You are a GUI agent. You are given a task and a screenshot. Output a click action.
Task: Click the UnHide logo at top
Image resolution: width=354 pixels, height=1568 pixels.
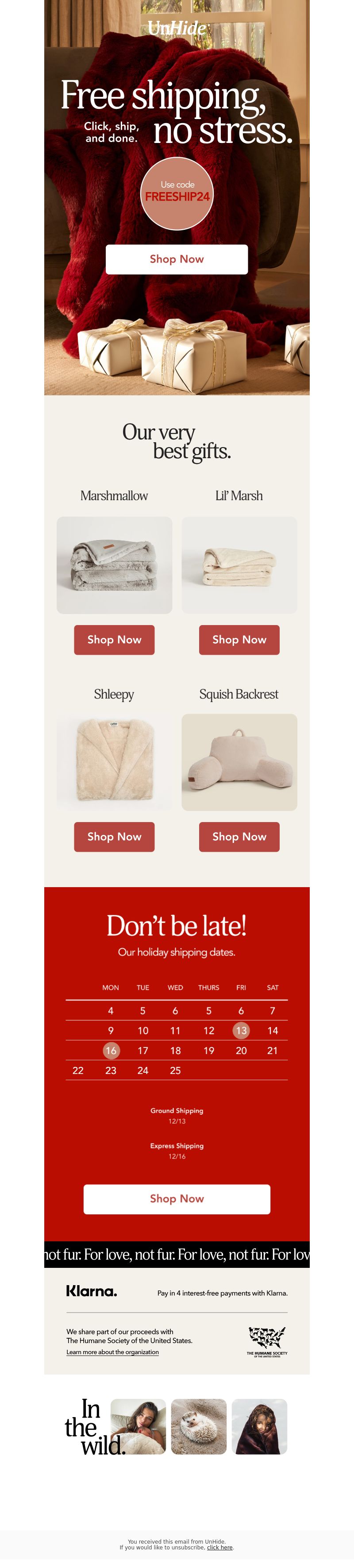177,28
